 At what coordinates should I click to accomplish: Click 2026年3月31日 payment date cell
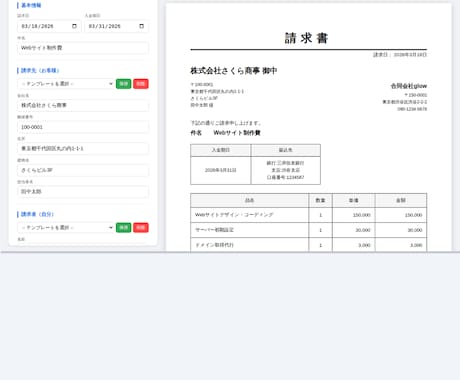tap(221, 170)
